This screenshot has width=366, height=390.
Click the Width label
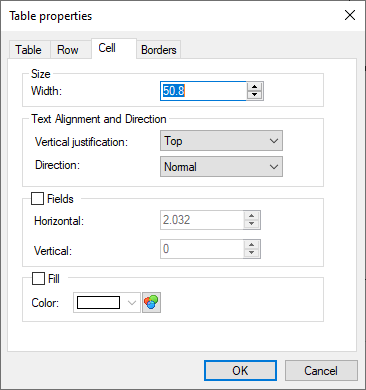46,91
